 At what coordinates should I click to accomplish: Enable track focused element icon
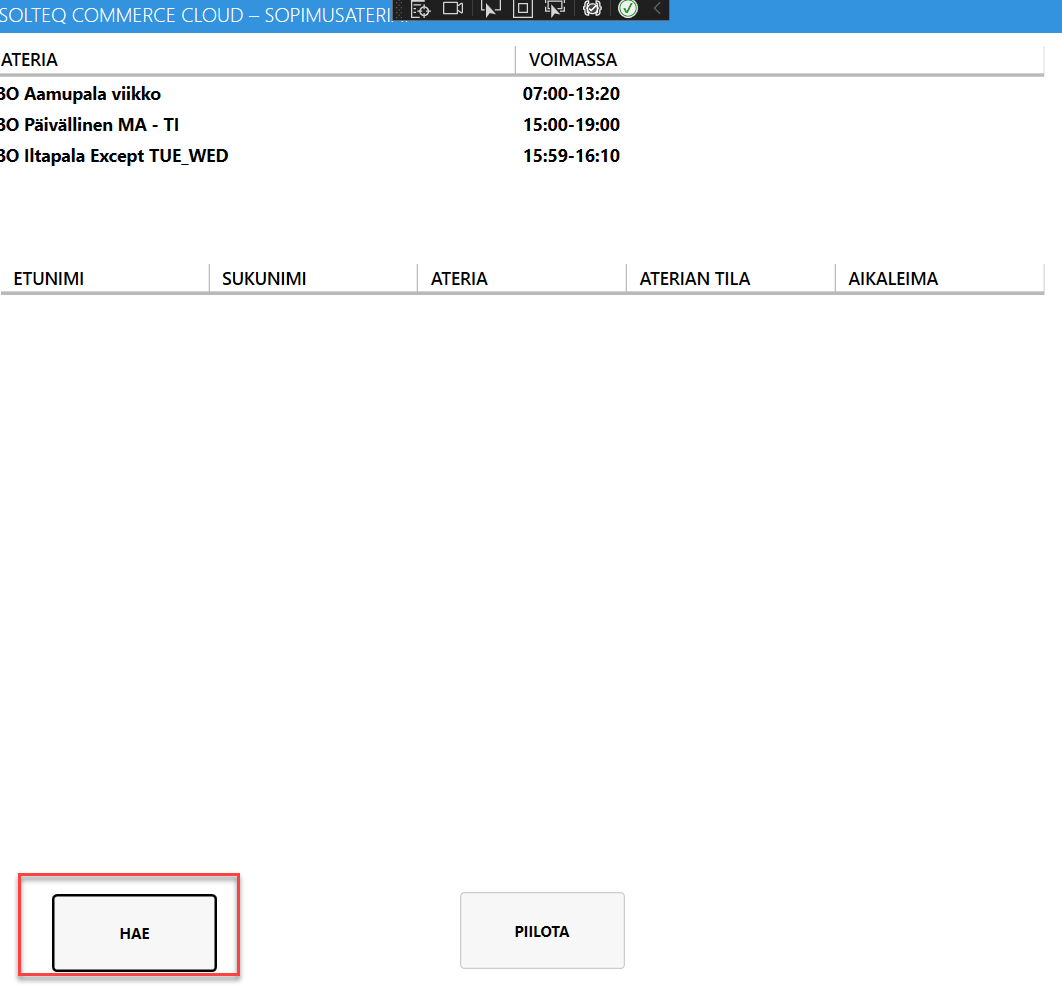[555, 9]
